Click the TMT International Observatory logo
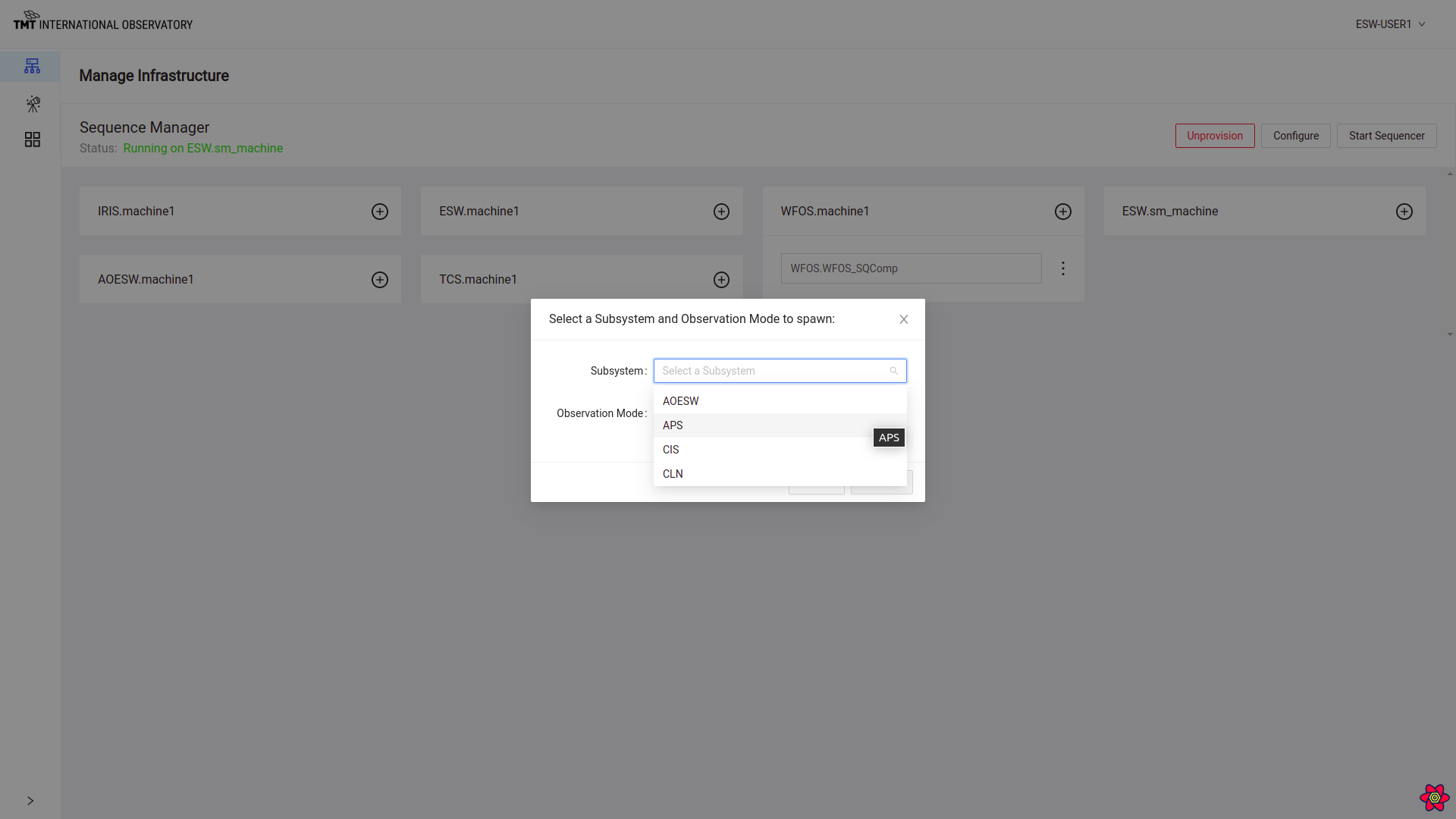This screenshot has width=1456, height=819. (x=103, y=20)
